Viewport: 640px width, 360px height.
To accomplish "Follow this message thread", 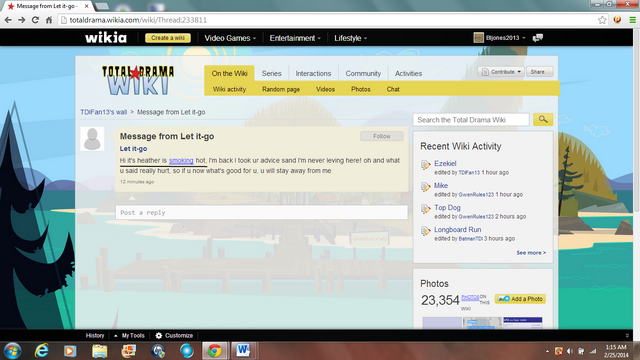I will click(x=382, y=136).
